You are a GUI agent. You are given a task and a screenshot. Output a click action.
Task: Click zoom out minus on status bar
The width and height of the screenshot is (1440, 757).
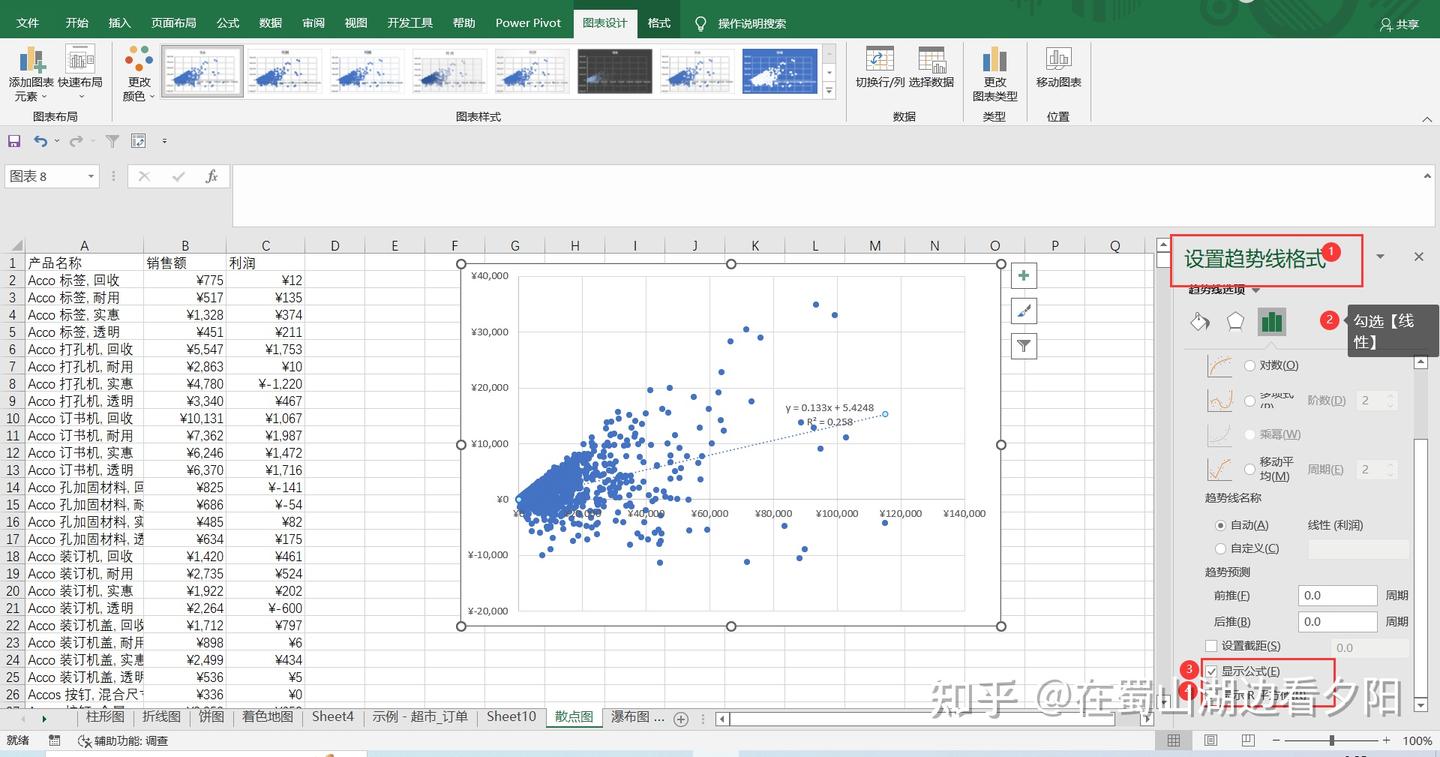pos(1275,741)
